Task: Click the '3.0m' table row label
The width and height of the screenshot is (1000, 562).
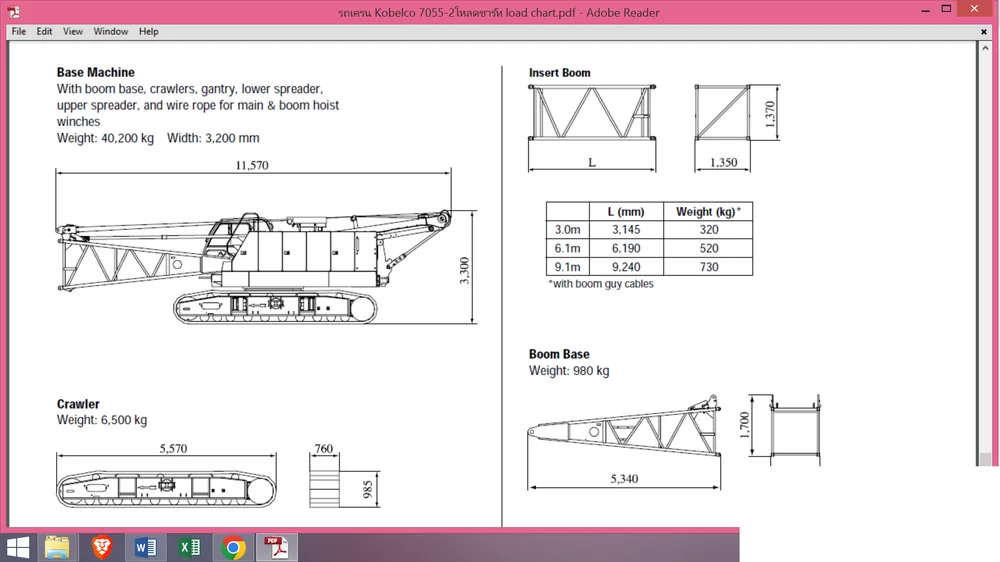Action: pyautogui.click(x=567, y=230)
